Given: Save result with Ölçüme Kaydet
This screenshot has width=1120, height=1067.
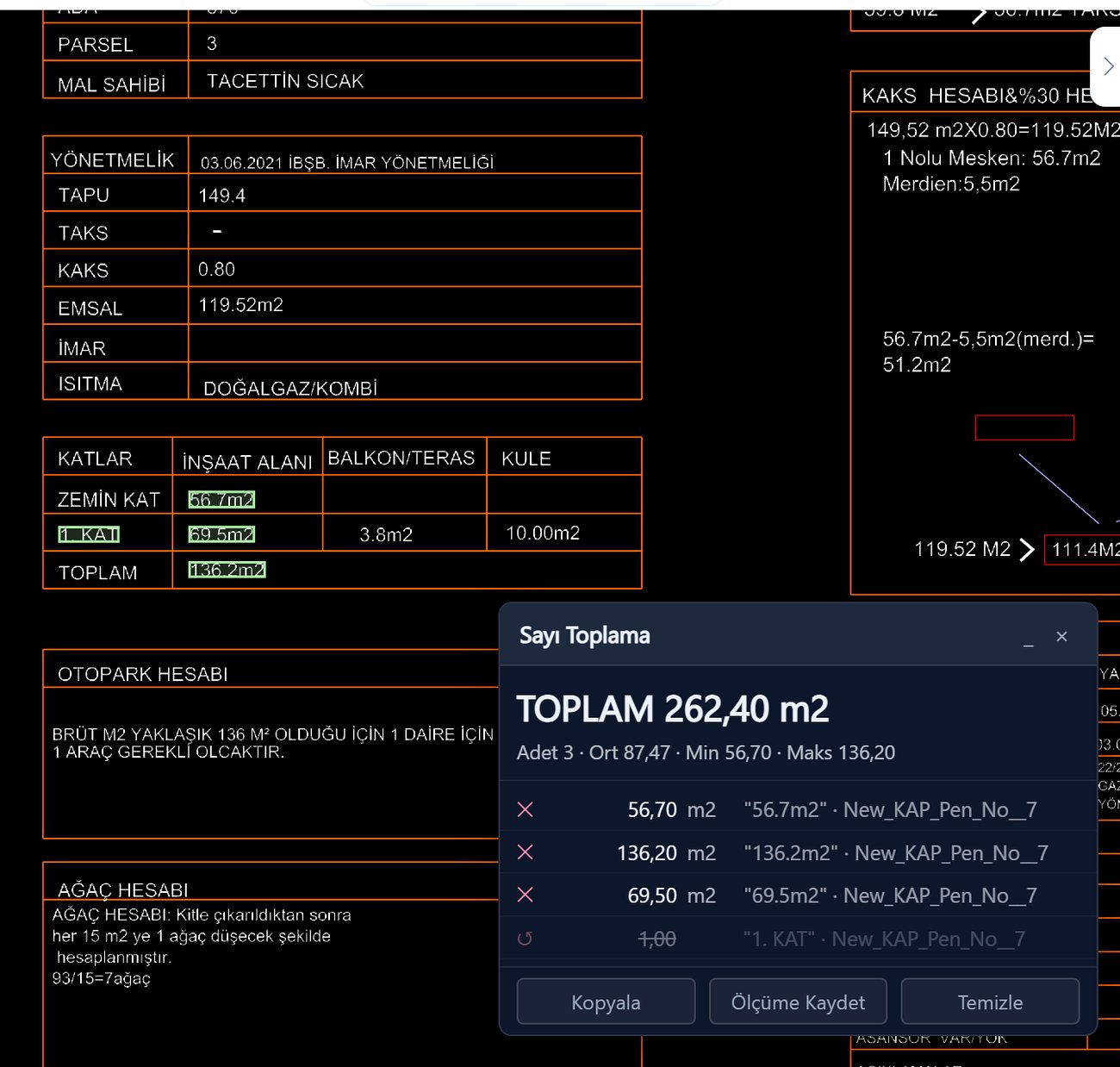Looking at the screenshot, I should point(798,1001).
